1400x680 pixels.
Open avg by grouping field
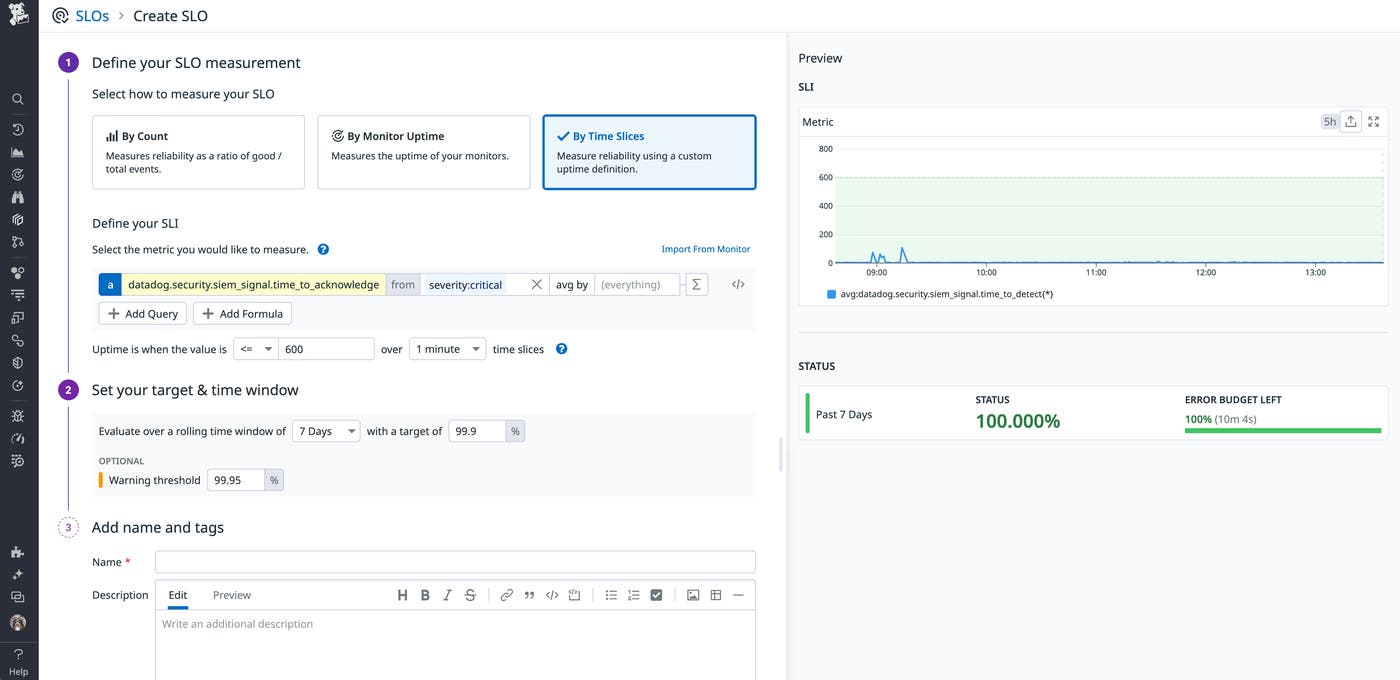click(x=637, y=285)
